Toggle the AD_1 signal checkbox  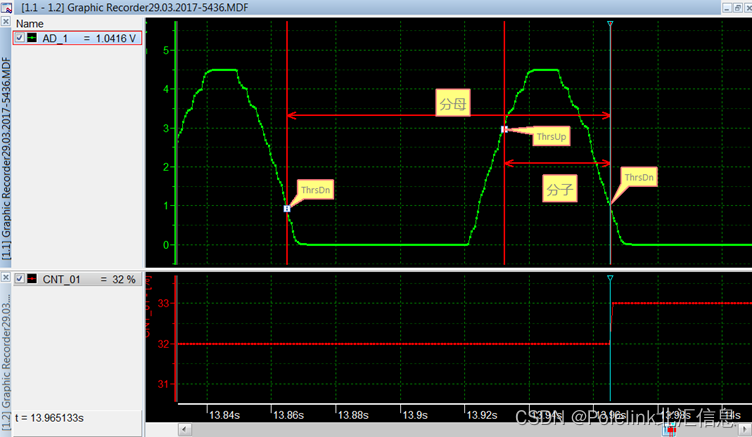pyautogui.click(x=20, y=38)
